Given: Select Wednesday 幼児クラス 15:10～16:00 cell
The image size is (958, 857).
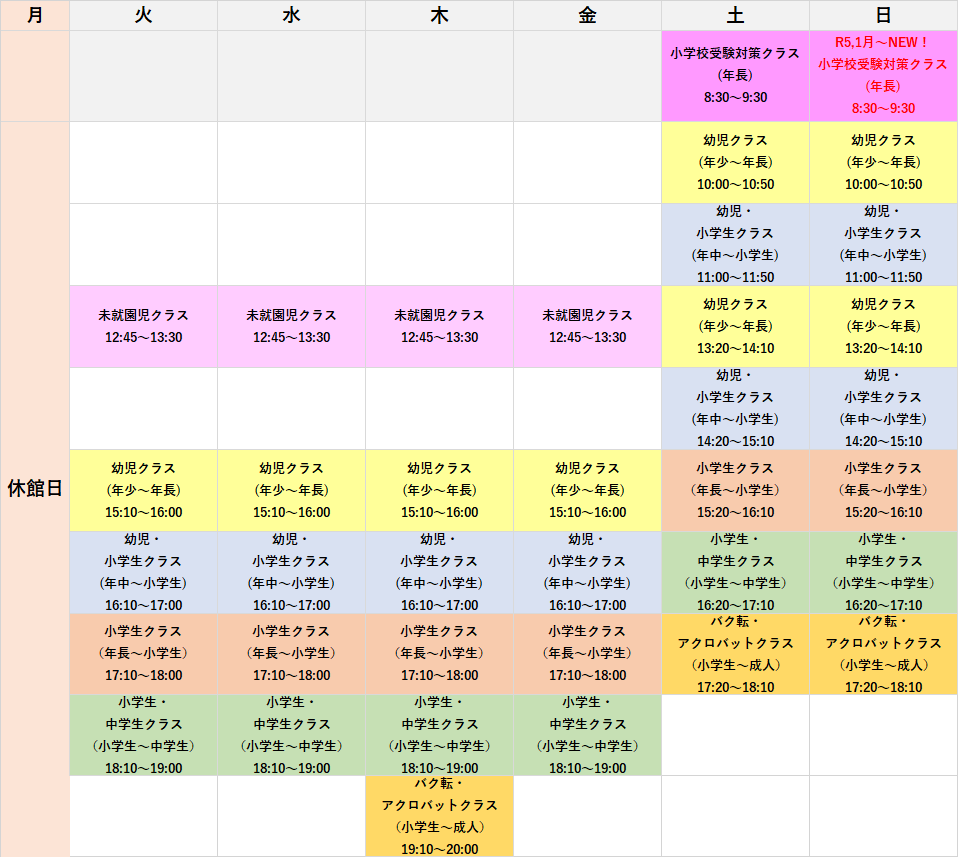Looking at the screenshot, I should click(x=291, y=490).
